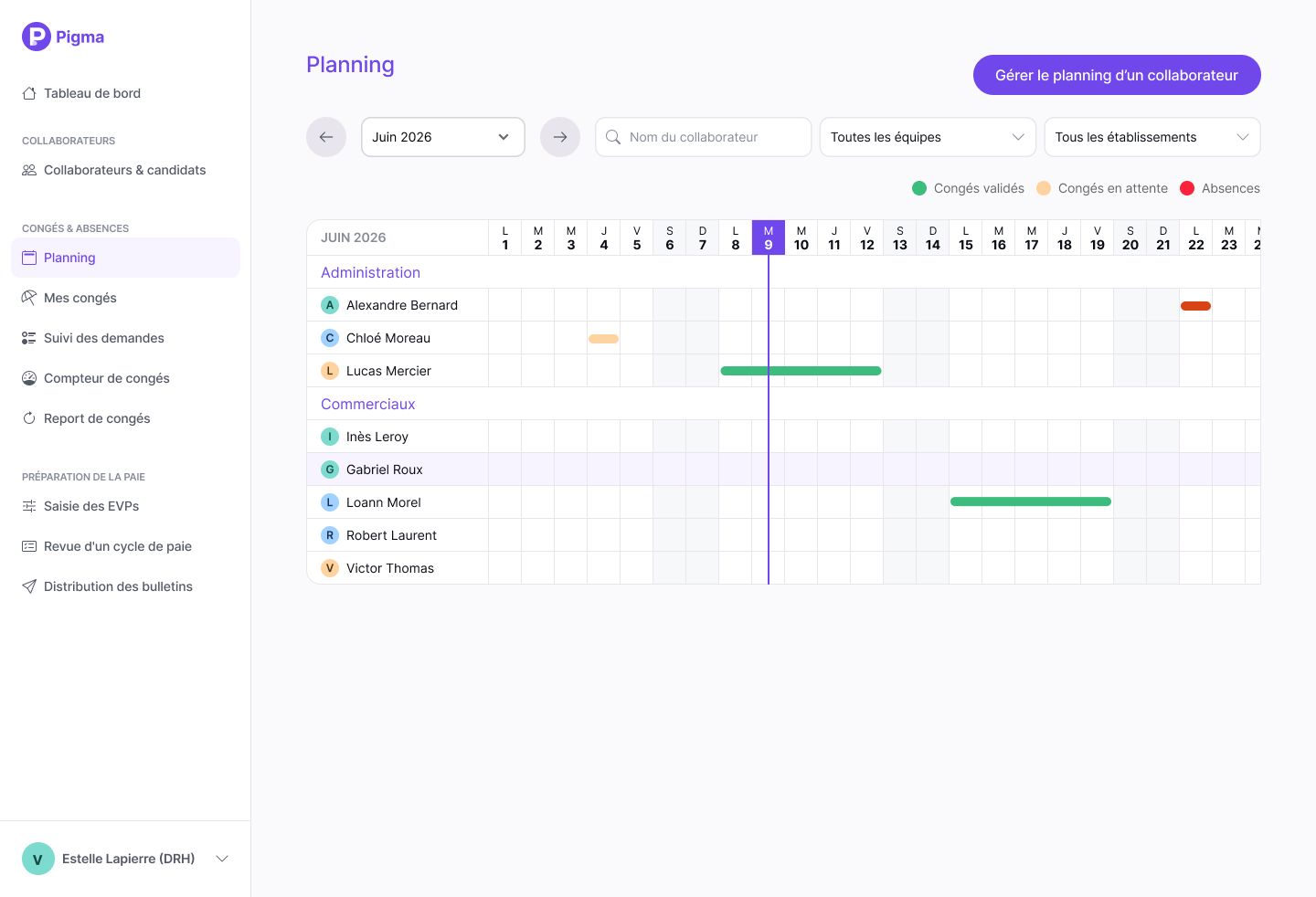Screen dimensions: 1316x897
Task: Click the Nom du collaborateur search field
Action: tap(703, 137)
